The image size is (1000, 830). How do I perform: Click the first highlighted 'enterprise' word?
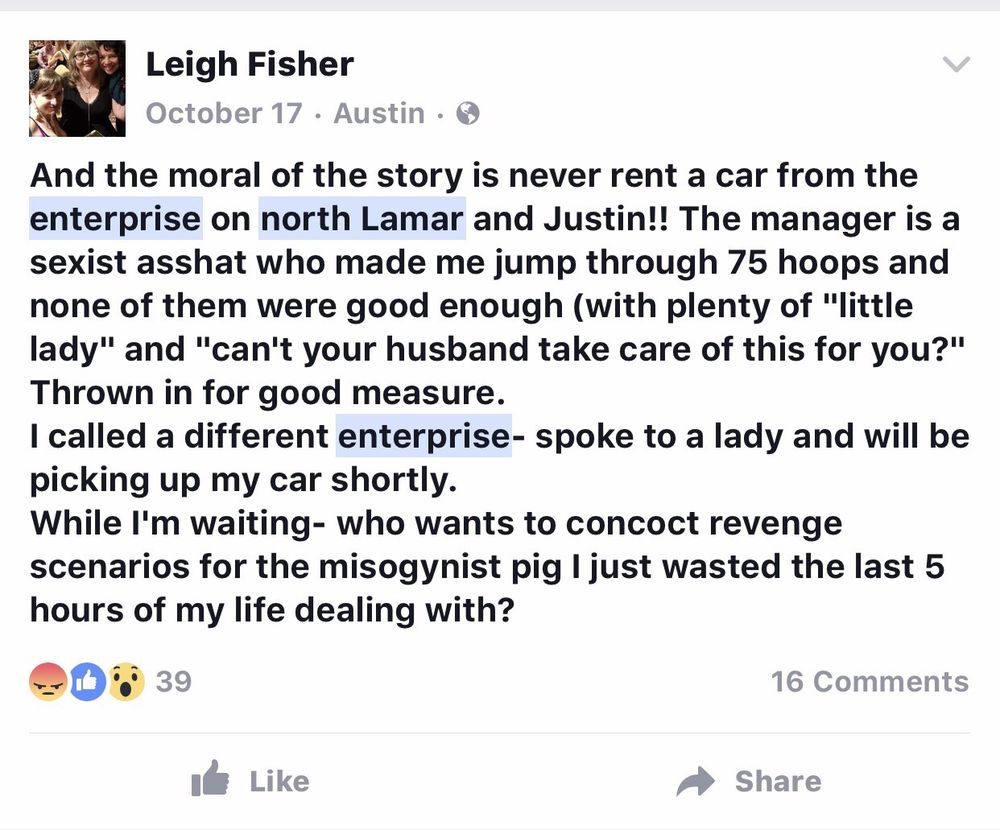click(116, 219)
